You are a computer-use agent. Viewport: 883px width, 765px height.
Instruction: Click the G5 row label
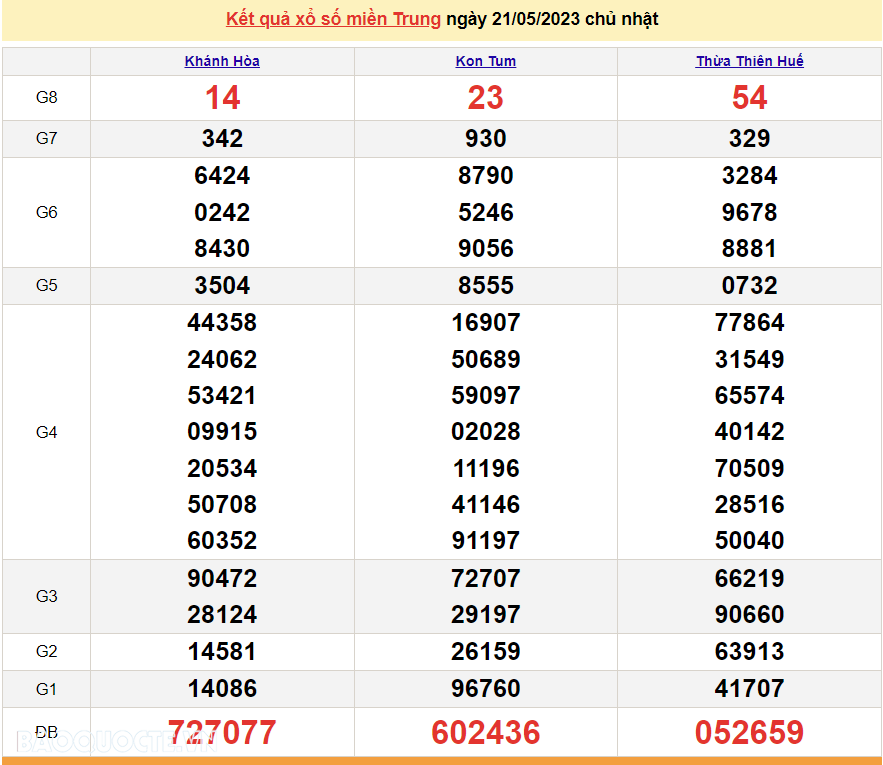(x=46, y=285)
